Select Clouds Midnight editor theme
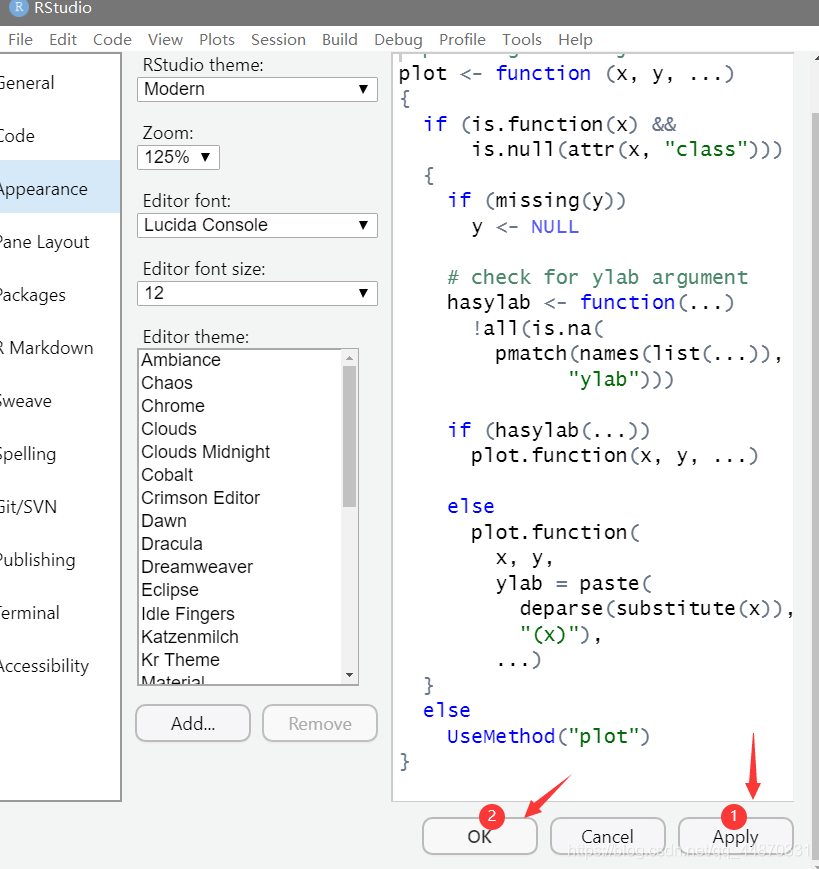 [240, 452]
